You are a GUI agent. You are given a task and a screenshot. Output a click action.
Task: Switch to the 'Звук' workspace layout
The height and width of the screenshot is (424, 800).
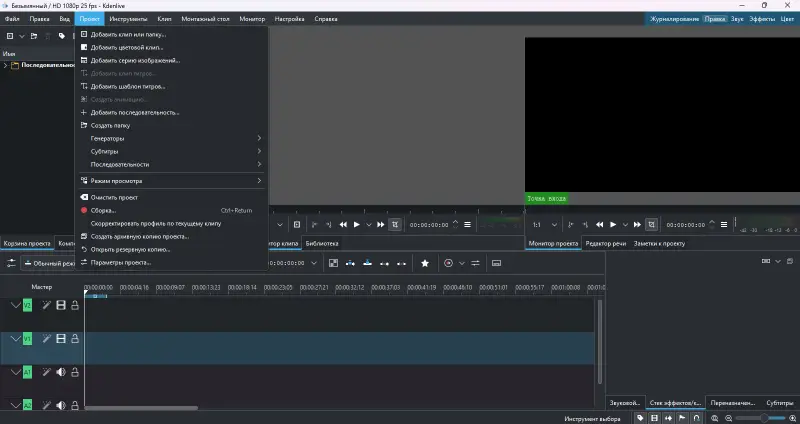(737, 19)
